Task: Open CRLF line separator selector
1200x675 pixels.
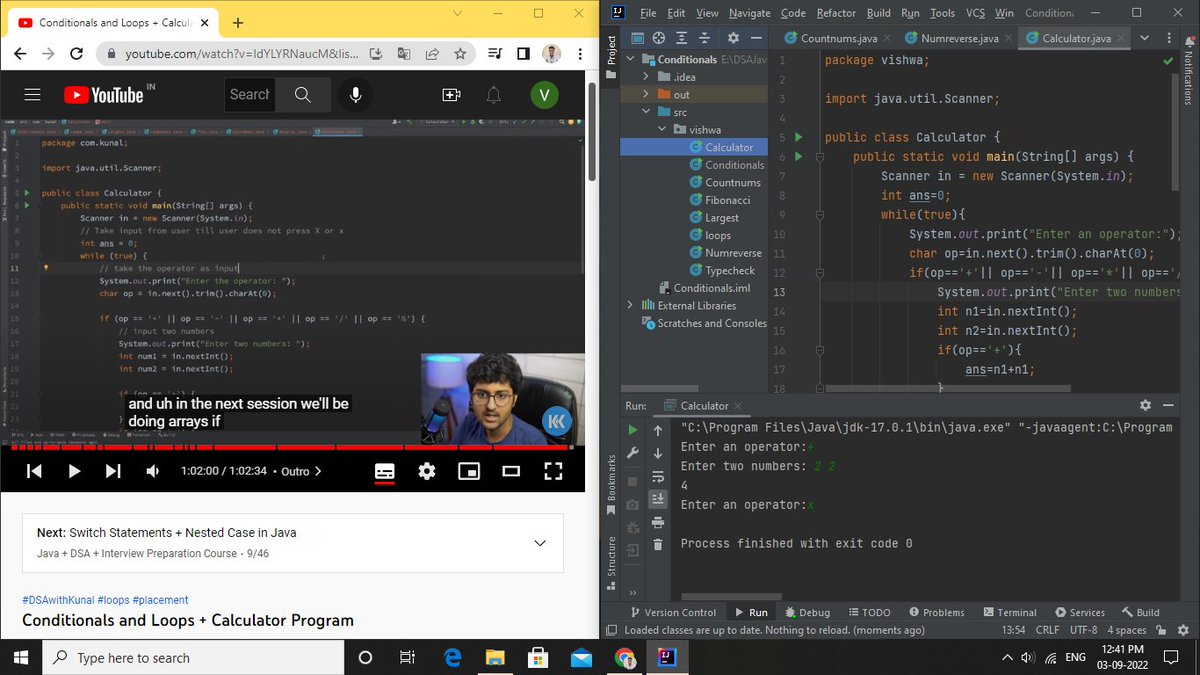Action: click(x=1047, y=630)
